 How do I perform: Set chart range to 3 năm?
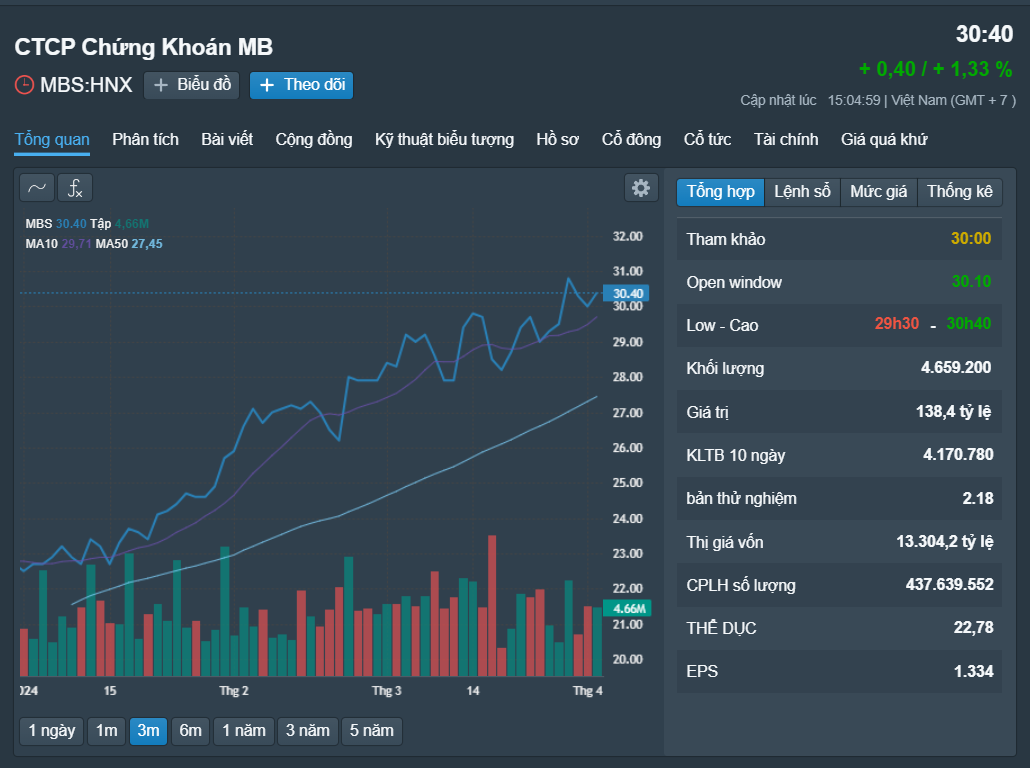click(307, 731)
